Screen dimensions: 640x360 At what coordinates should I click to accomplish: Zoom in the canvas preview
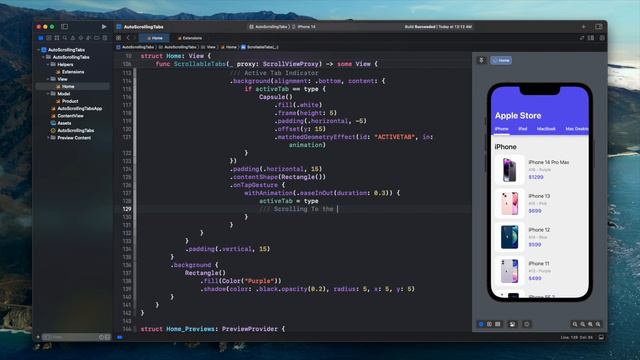point(598,324)
